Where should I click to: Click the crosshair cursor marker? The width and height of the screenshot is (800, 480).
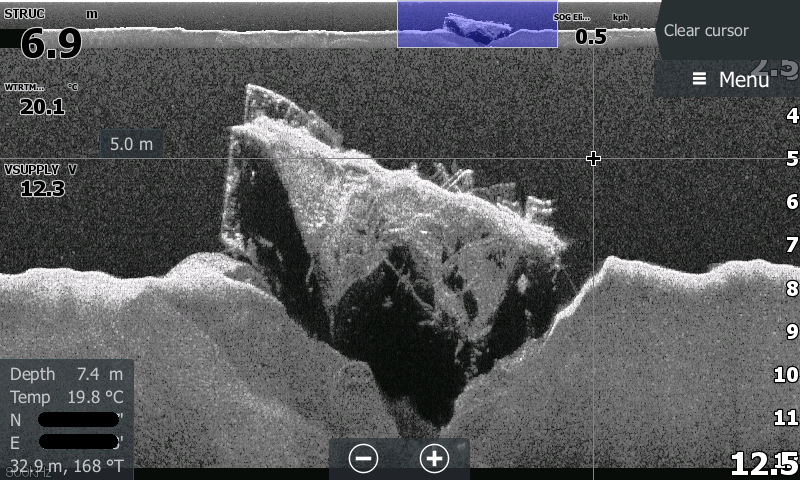(594, 158)
